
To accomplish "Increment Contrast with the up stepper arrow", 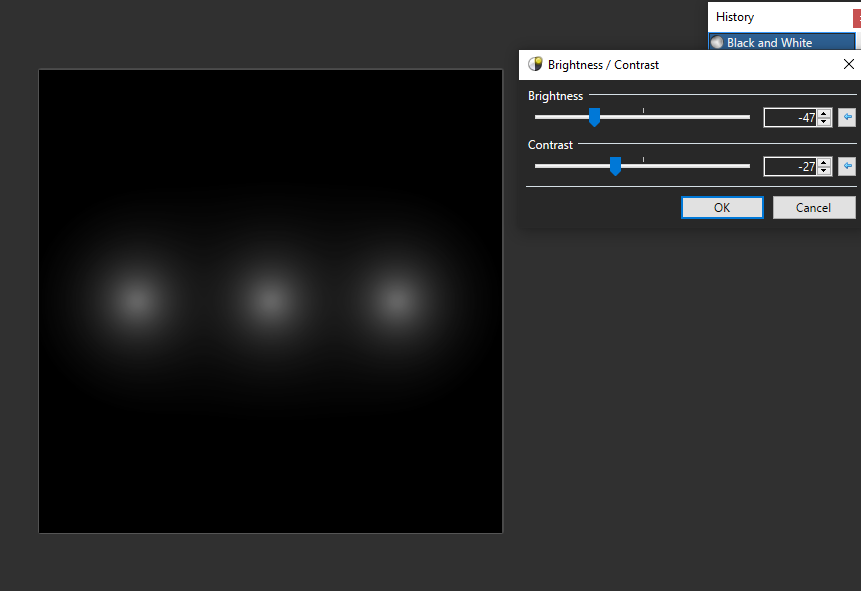I will tap(823, 162).
